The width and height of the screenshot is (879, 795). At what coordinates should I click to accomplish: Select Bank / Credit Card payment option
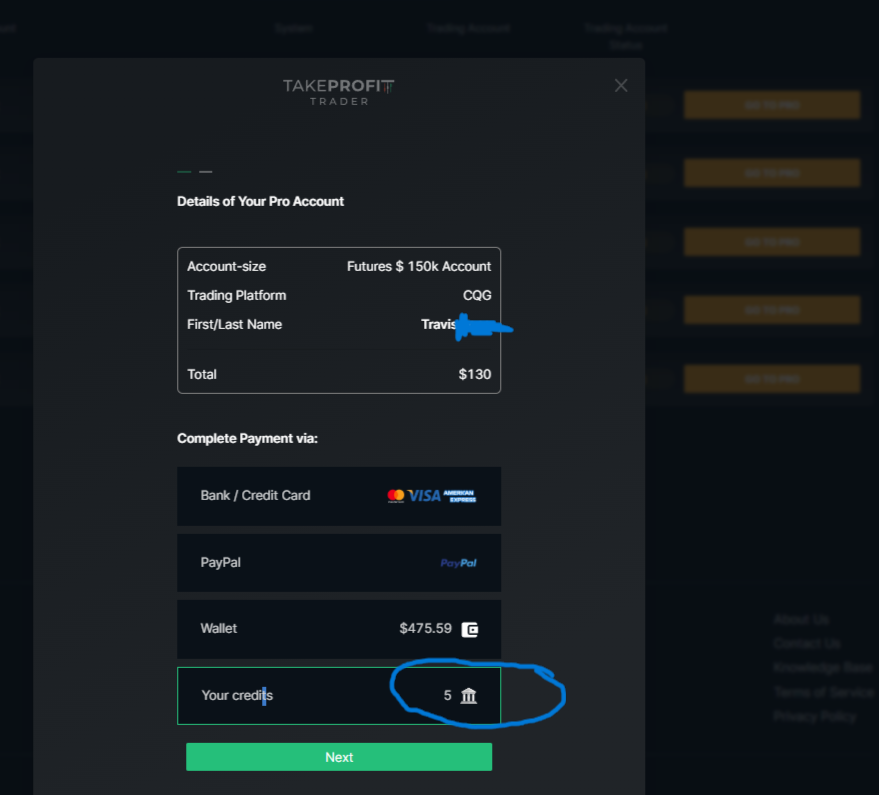click(339, 496)
